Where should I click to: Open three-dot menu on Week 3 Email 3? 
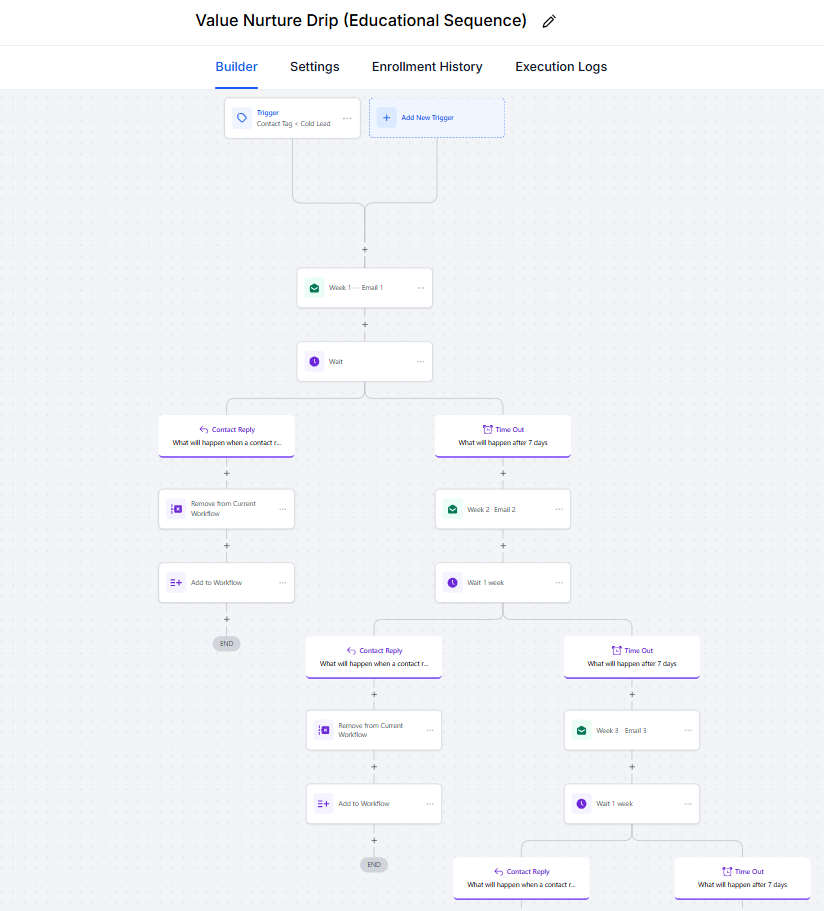(x=687, y=730)
